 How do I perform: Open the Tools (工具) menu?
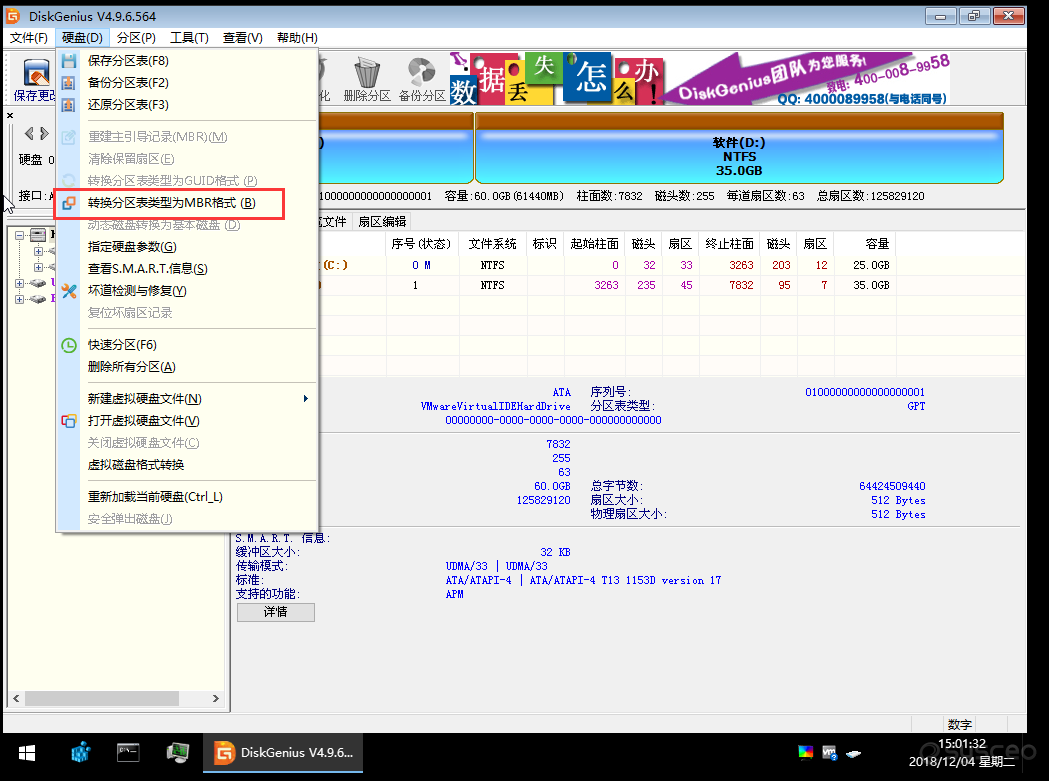[189, 38]
